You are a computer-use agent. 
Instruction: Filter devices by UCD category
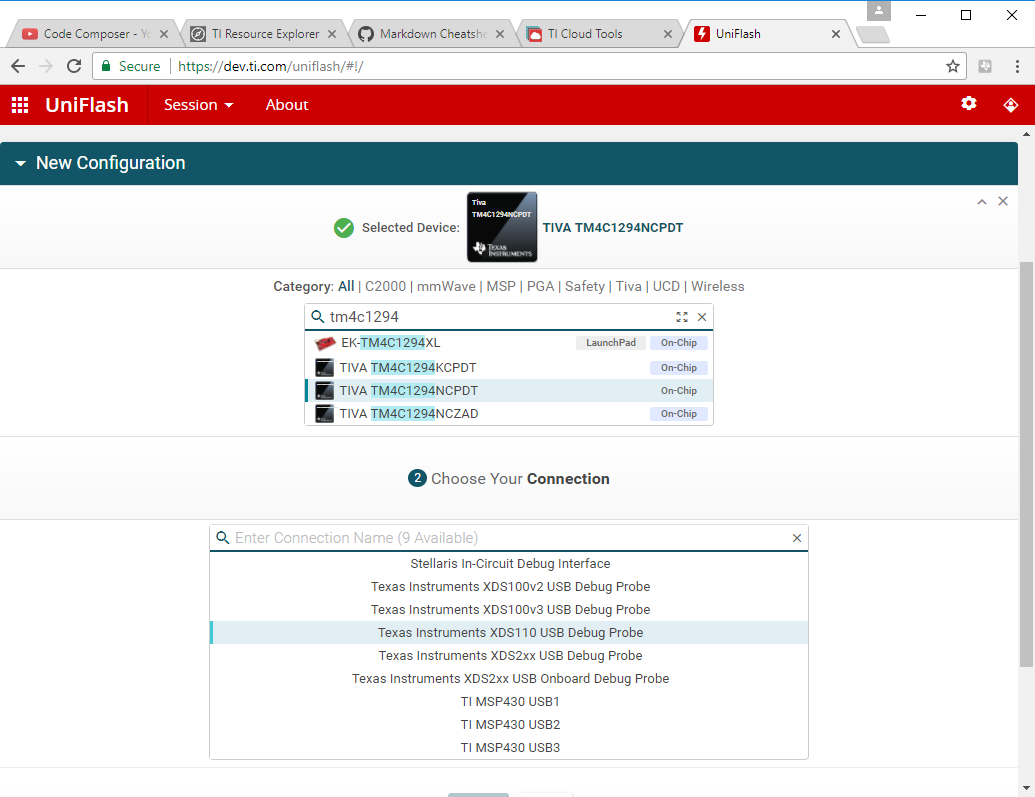(666, 287)
